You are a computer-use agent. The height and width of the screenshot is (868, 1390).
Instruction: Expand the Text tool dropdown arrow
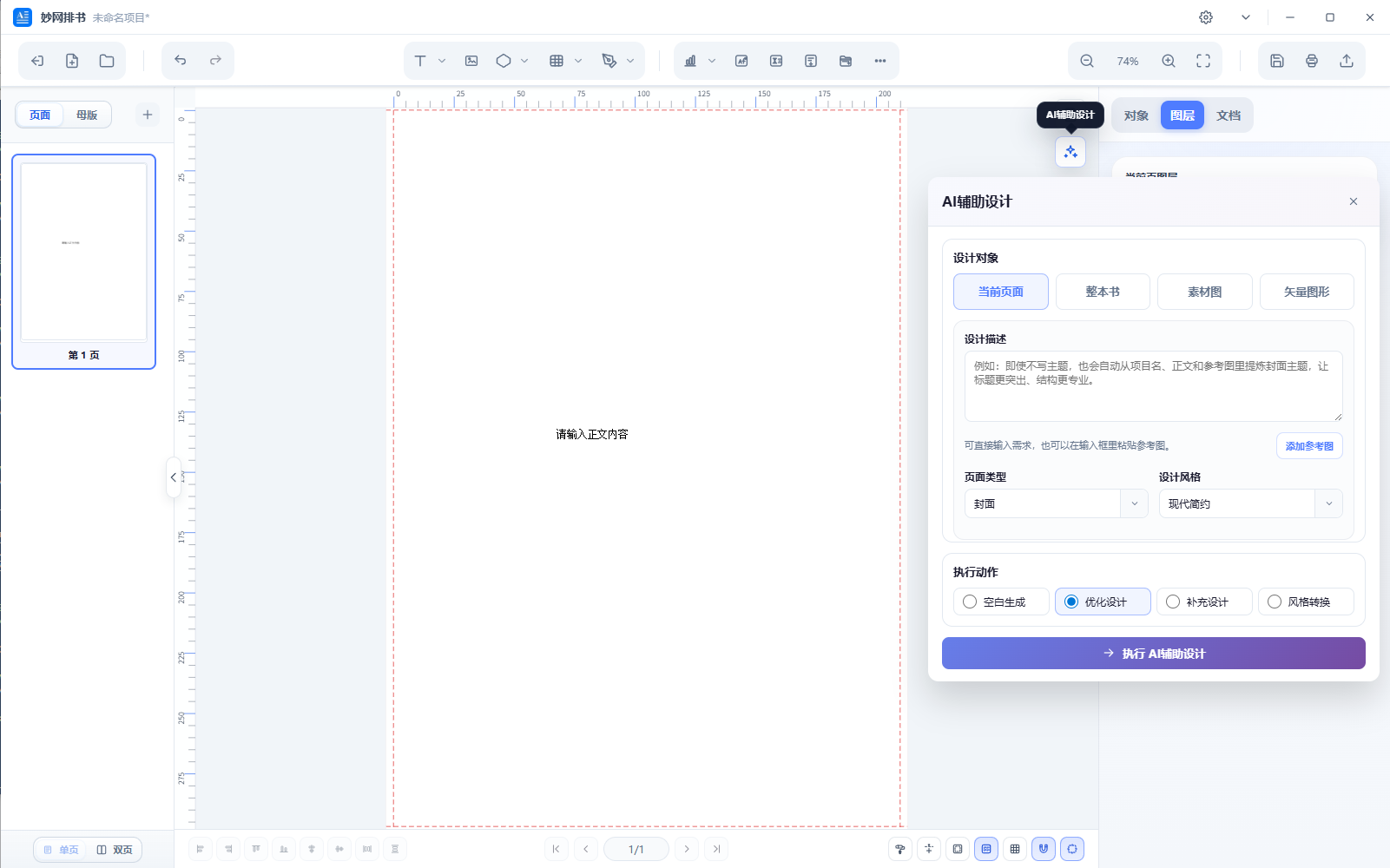pyautogui.click(x=442, y=61)
